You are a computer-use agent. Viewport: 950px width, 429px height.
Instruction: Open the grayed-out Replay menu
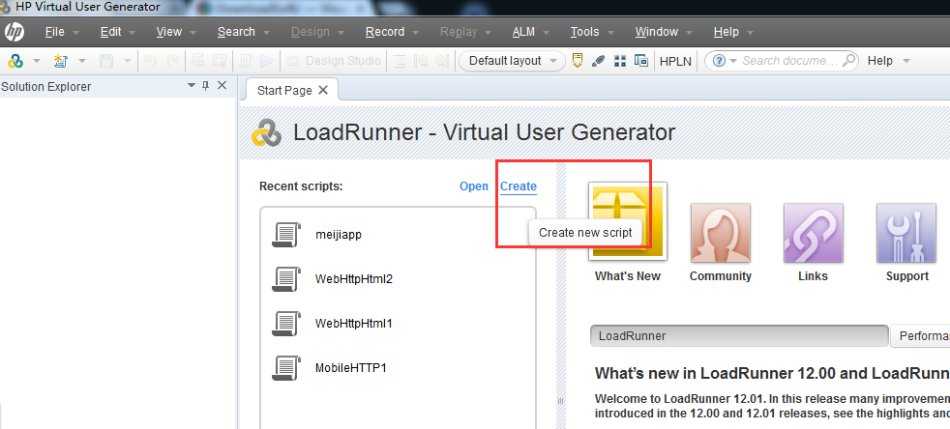coord(459,32)
